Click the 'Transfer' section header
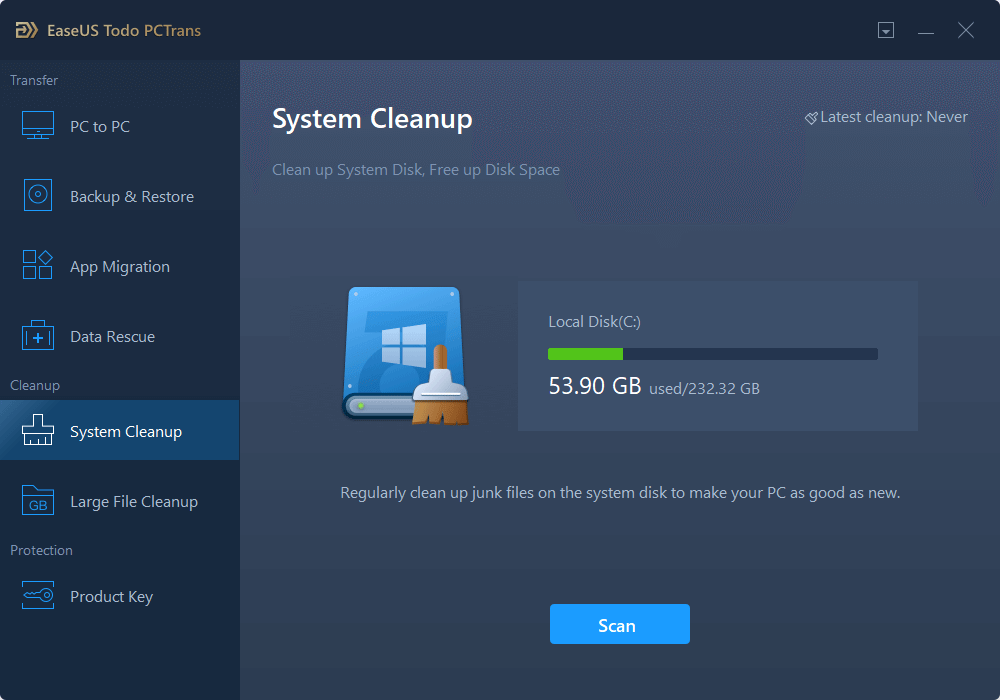 pos(34,80)
